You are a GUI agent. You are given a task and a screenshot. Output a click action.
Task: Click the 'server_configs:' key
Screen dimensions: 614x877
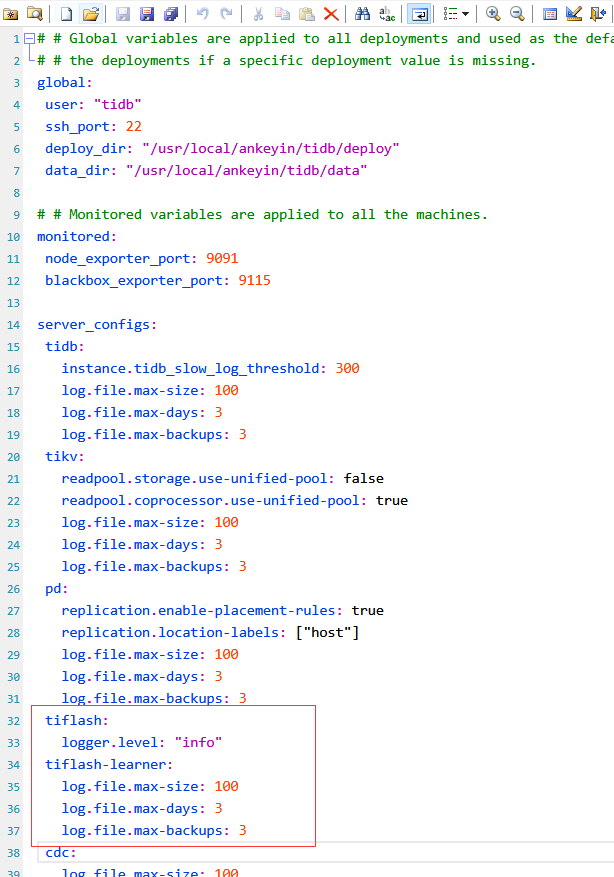click(x=97, y=325)
